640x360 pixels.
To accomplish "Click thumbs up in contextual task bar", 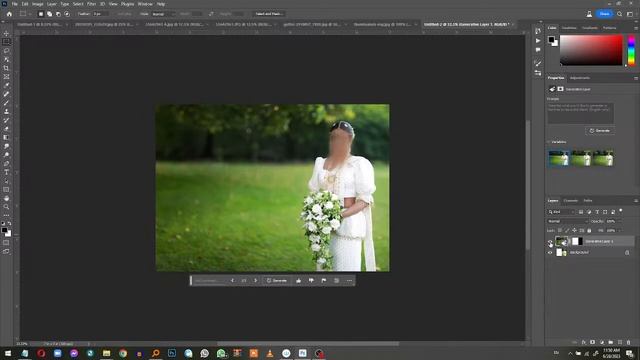I will click(298, 280).
